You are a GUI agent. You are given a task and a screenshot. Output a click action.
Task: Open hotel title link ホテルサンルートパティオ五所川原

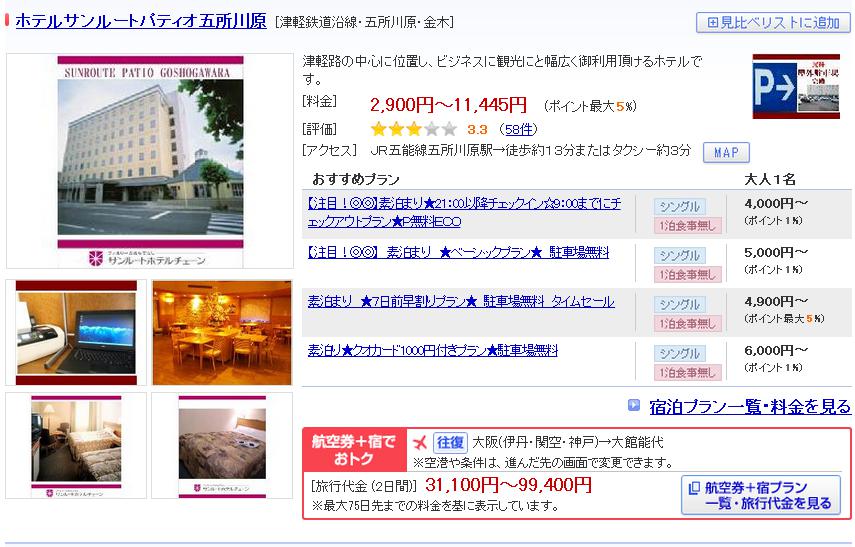click(141, 21)
